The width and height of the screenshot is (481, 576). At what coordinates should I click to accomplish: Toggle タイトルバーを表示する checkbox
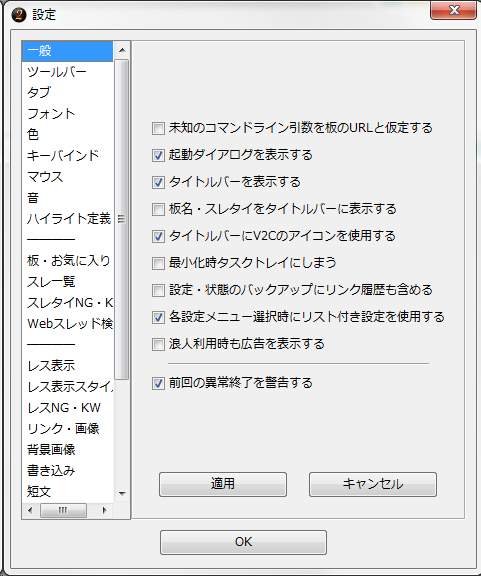click(158, 183)
